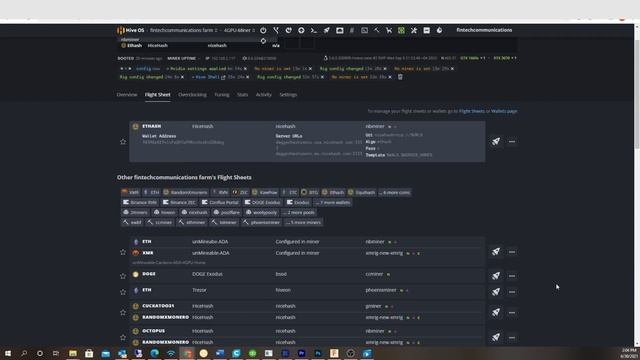
Task: Filter by woolypooly pool
Action: (262, 213)
